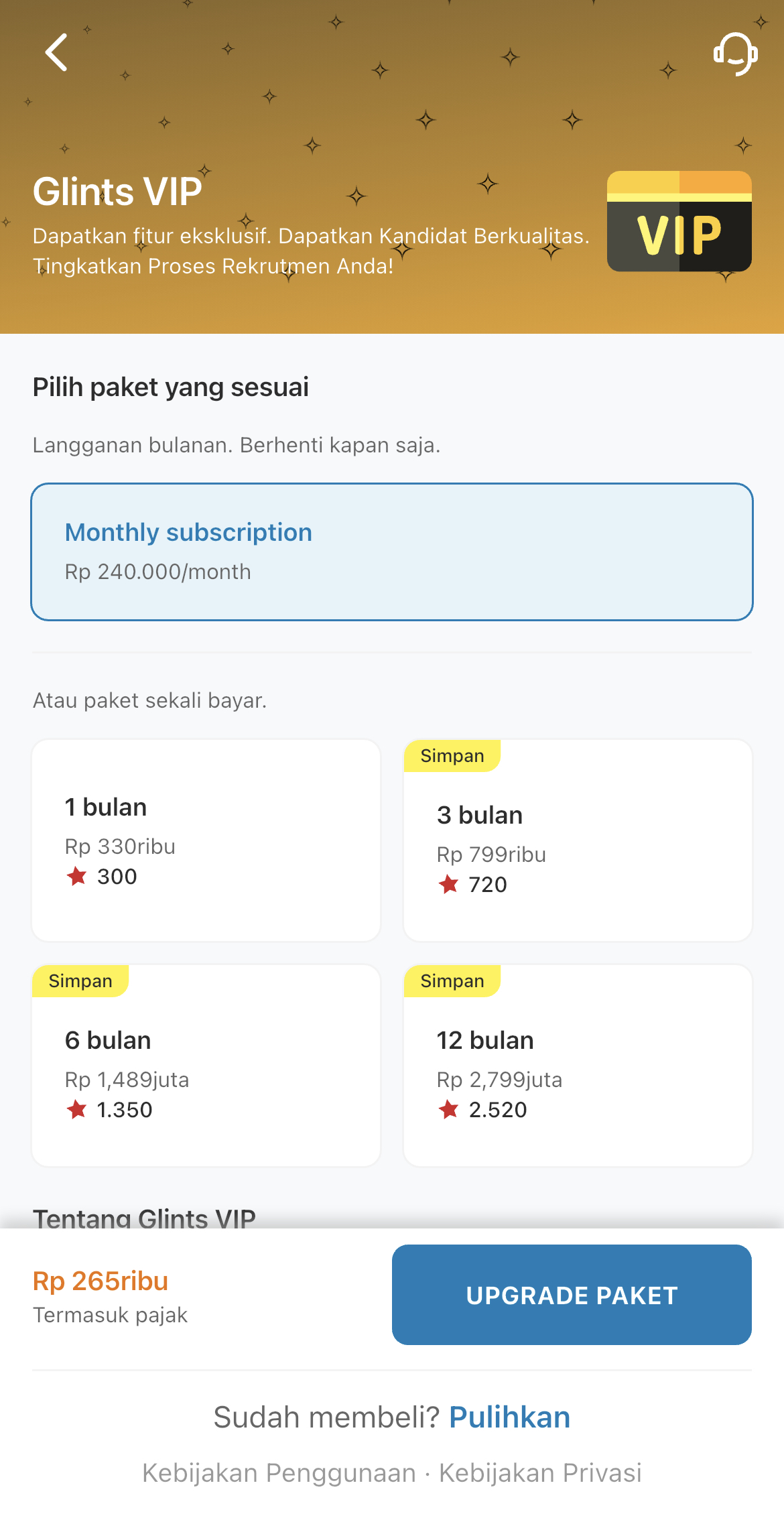Tap Simpan badge on 6 bulan card

coord(80,981)
